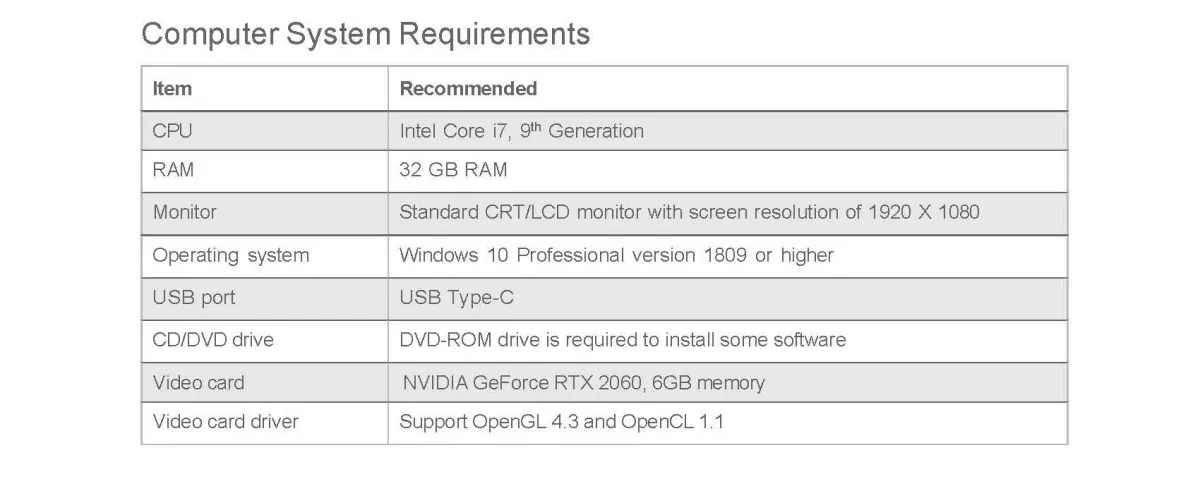The height and width of the screenshot is (479, 1200).
Task: Select the 'CPU' item cell
Action: coord(172,131)
